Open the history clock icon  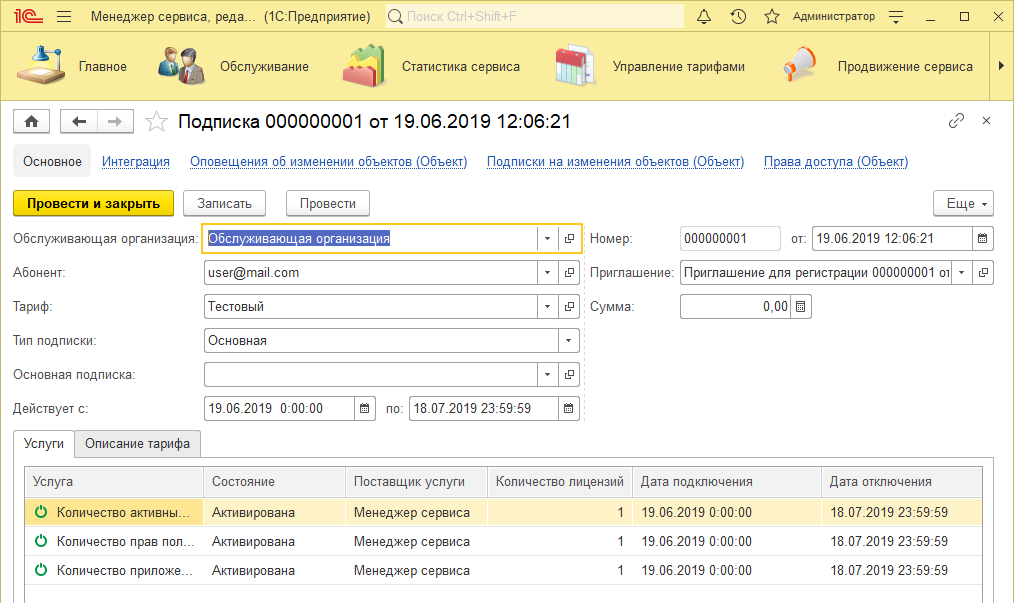pos(738,17)
